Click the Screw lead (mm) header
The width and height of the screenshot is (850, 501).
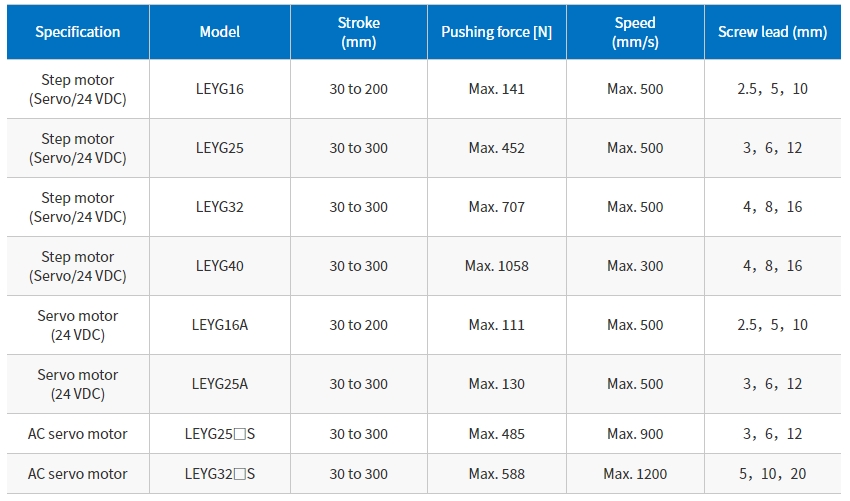click(x=772, y=32)
